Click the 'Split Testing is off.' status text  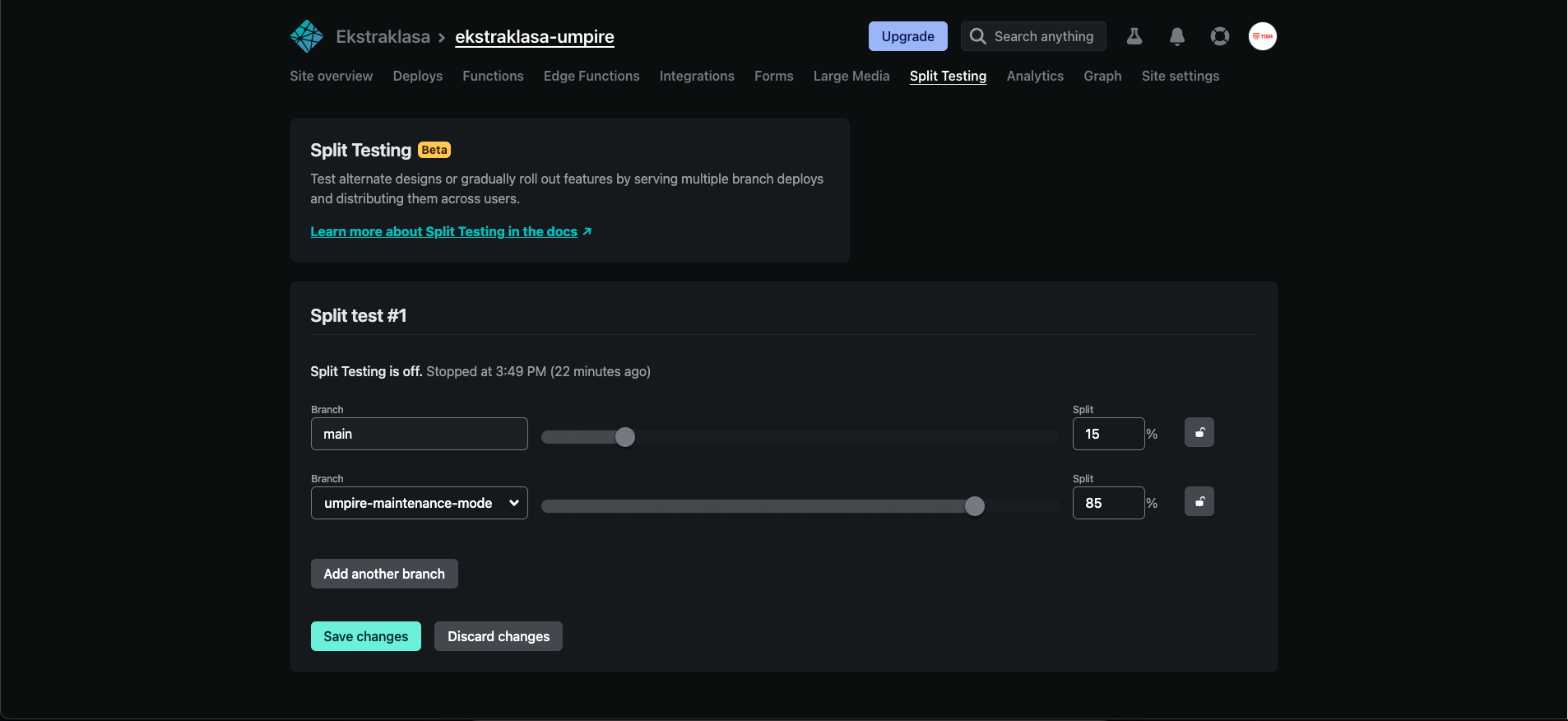click(366, 371)
